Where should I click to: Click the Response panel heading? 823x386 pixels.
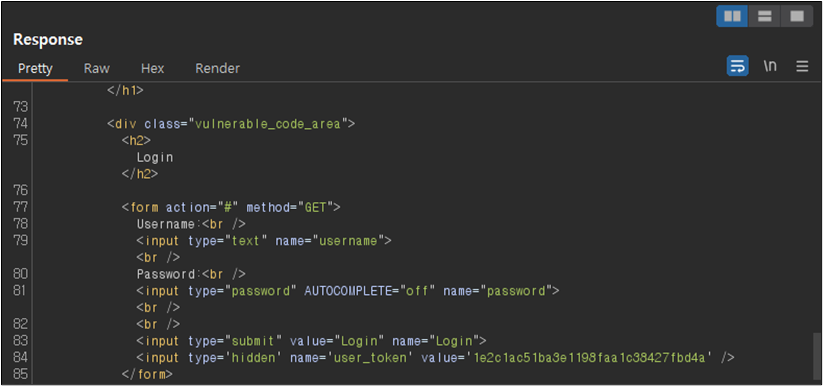[x=48, y=39]
